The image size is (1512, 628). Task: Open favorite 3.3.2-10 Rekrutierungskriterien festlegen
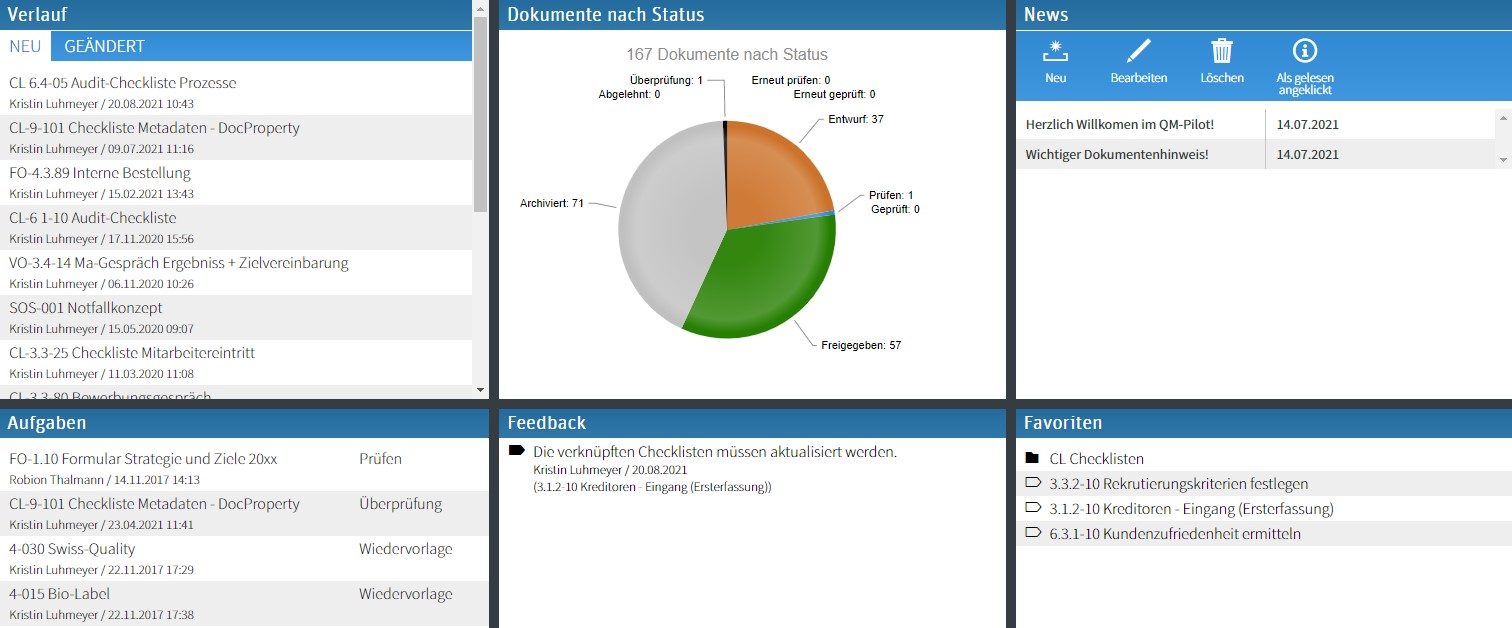click(x=1178, y=484)
